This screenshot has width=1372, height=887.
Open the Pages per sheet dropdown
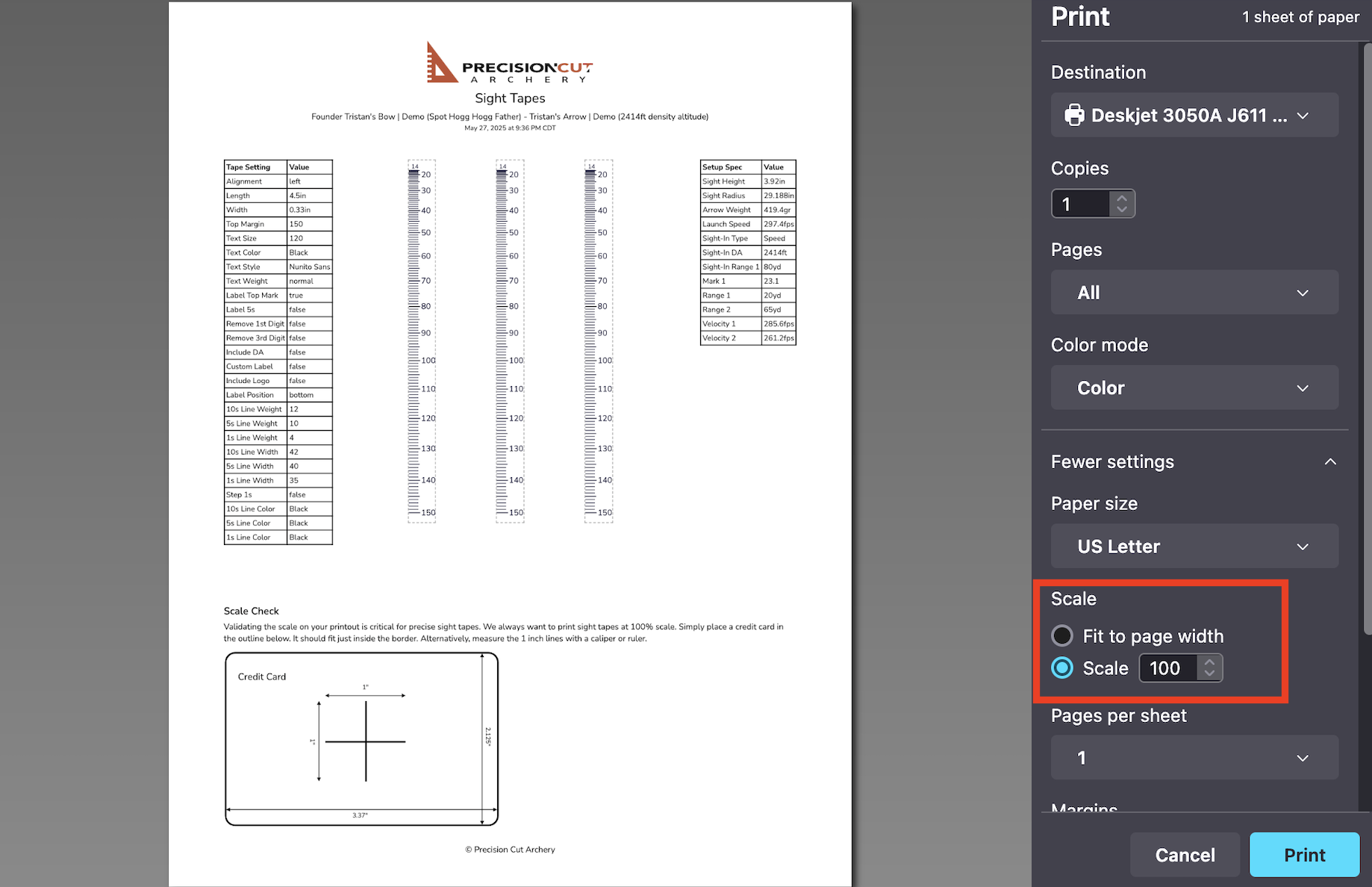coord(1194,758)
